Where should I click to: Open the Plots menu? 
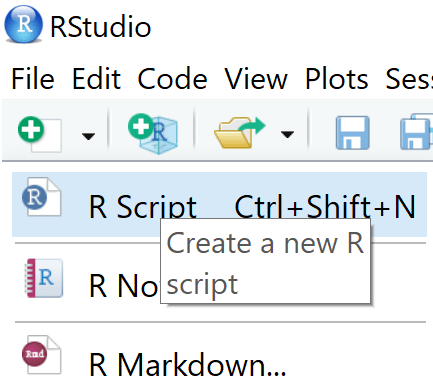point(336,79)
